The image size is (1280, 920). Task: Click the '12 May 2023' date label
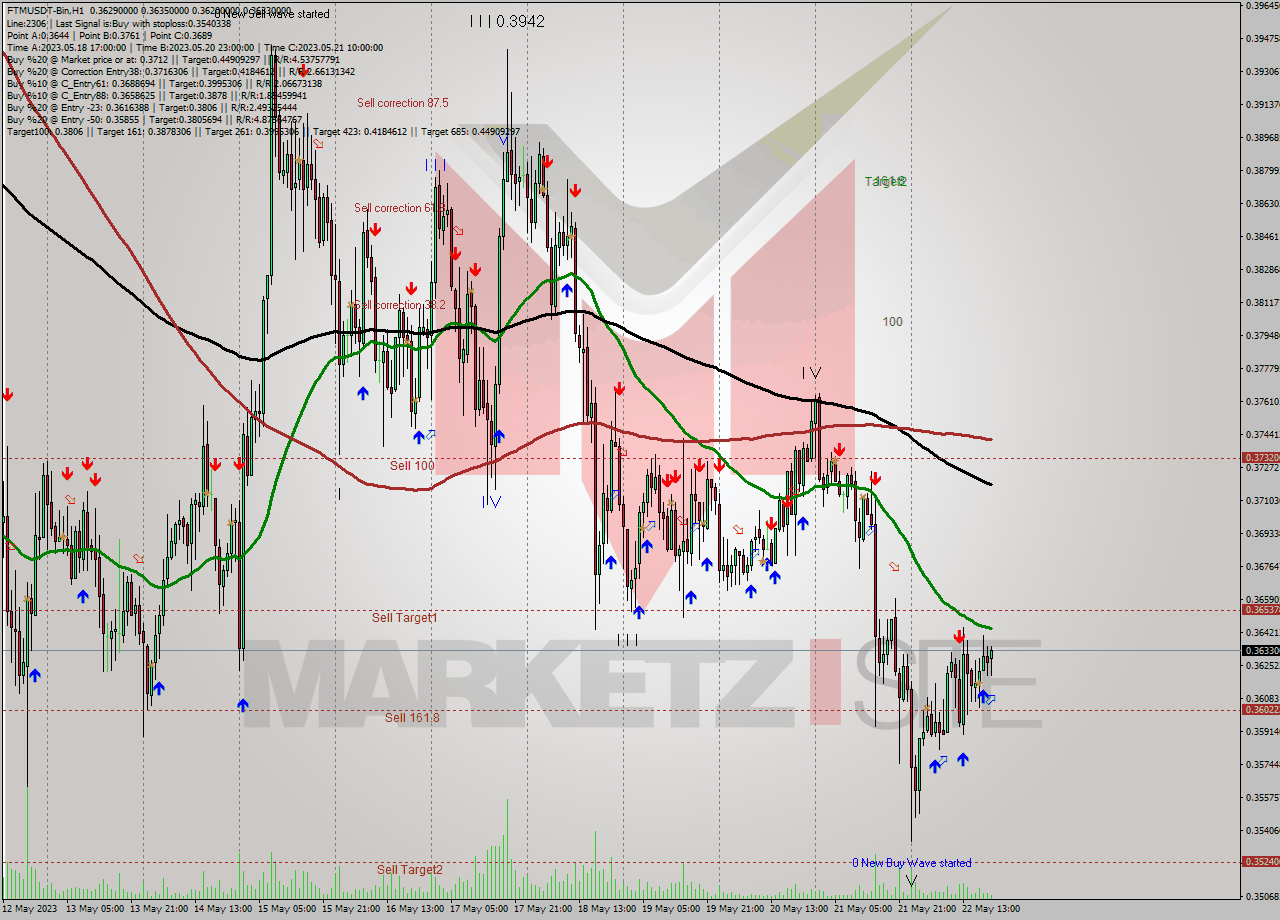31,909
